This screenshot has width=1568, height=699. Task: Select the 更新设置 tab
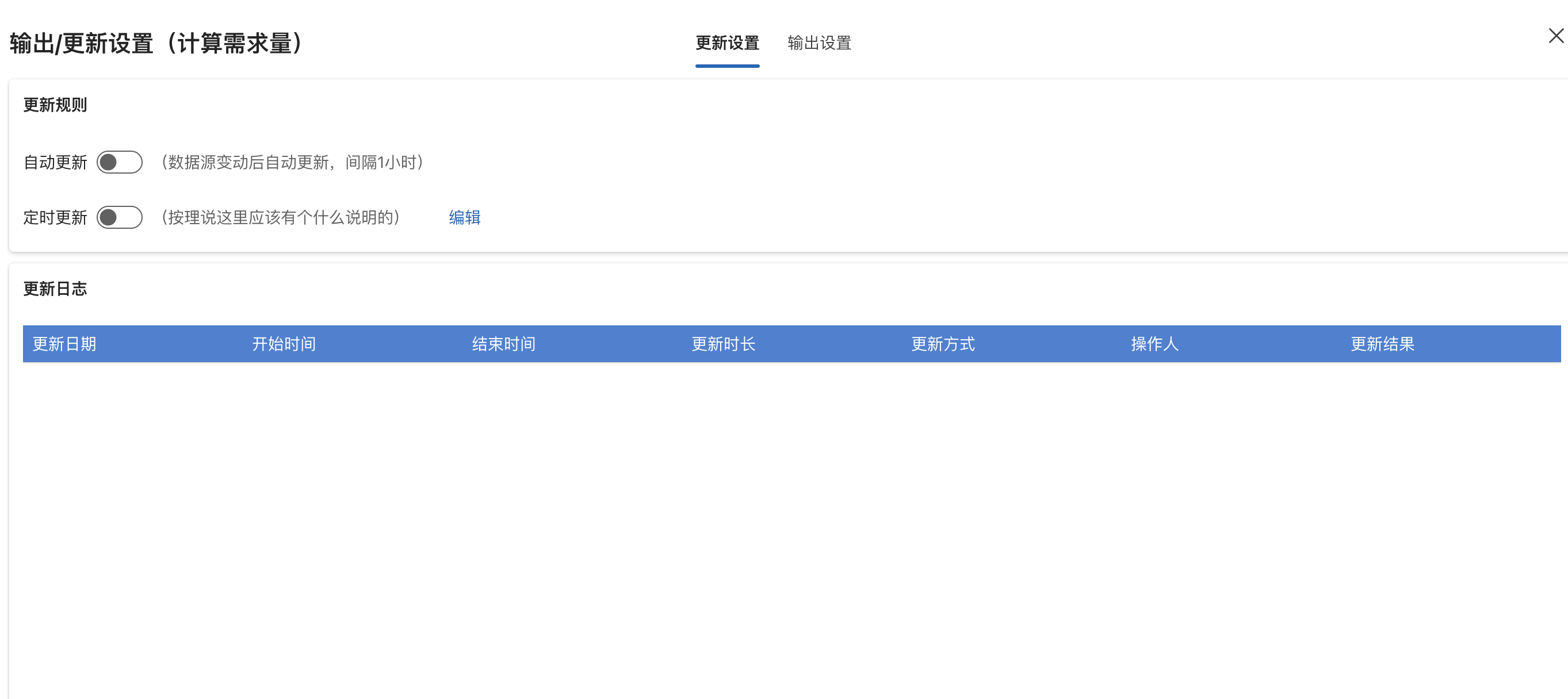[x=727, y=43]
